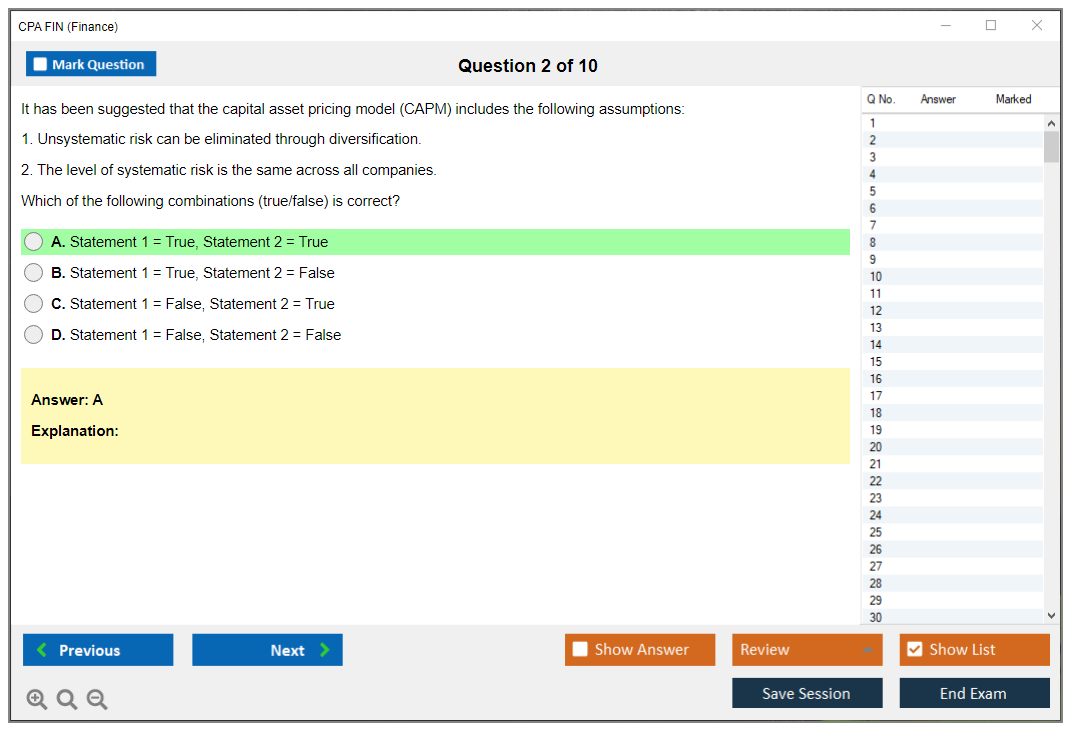Screen dimensions: 1075x735
Task: Click the zoom reset magnifier icon
Action: pos(67,699)
